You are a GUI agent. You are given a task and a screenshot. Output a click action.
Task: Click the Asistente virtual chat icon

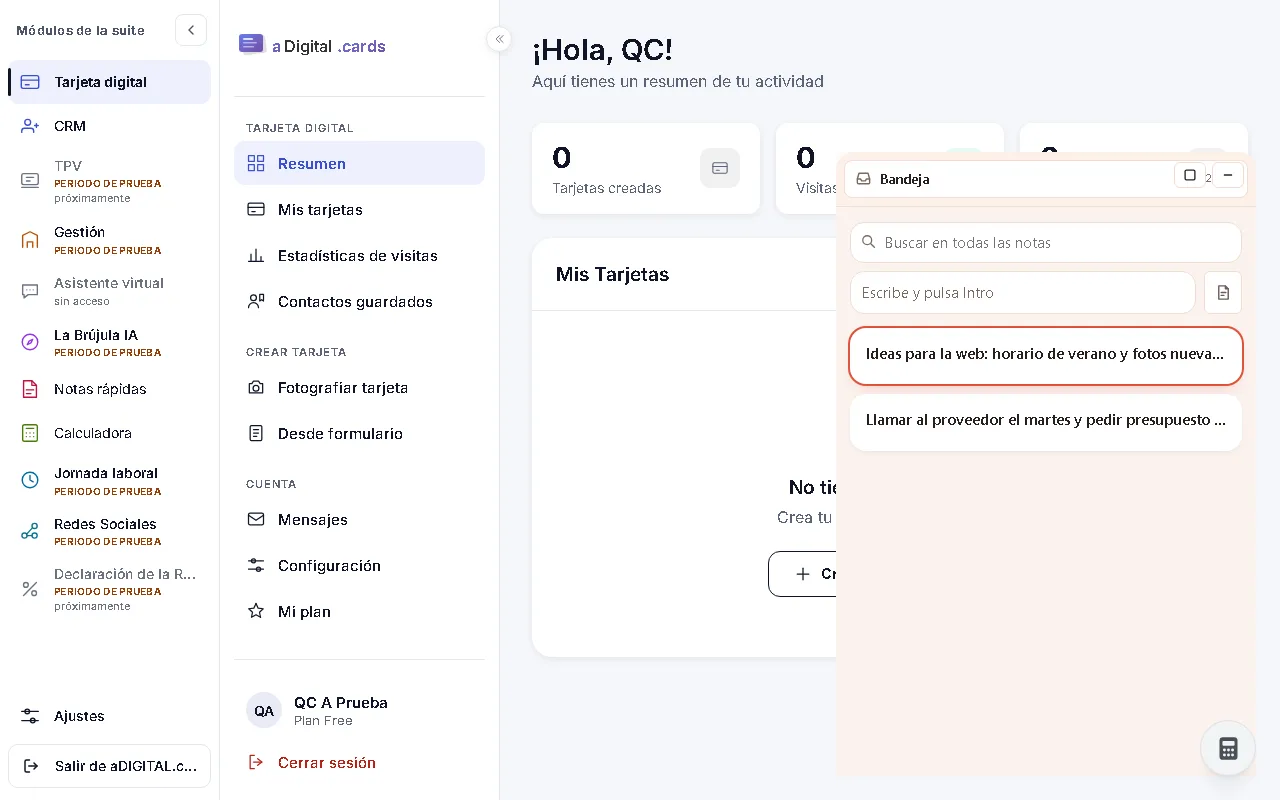[30, 291]
